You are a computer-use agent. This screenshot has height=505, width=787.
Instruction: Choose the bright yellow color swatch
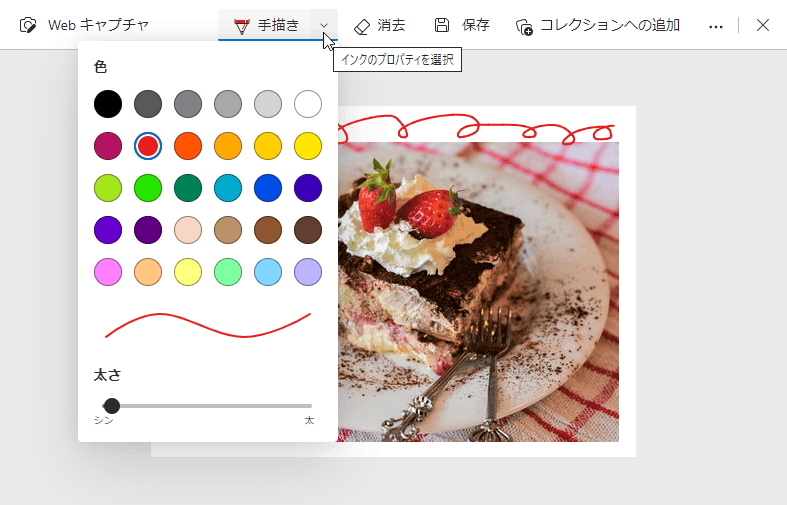[308, 146]
